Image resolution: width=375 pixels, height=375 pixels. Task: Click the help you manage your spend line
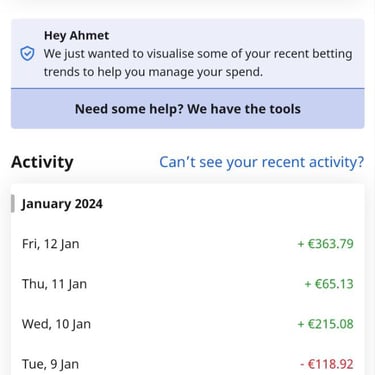[x=153, y=72]
